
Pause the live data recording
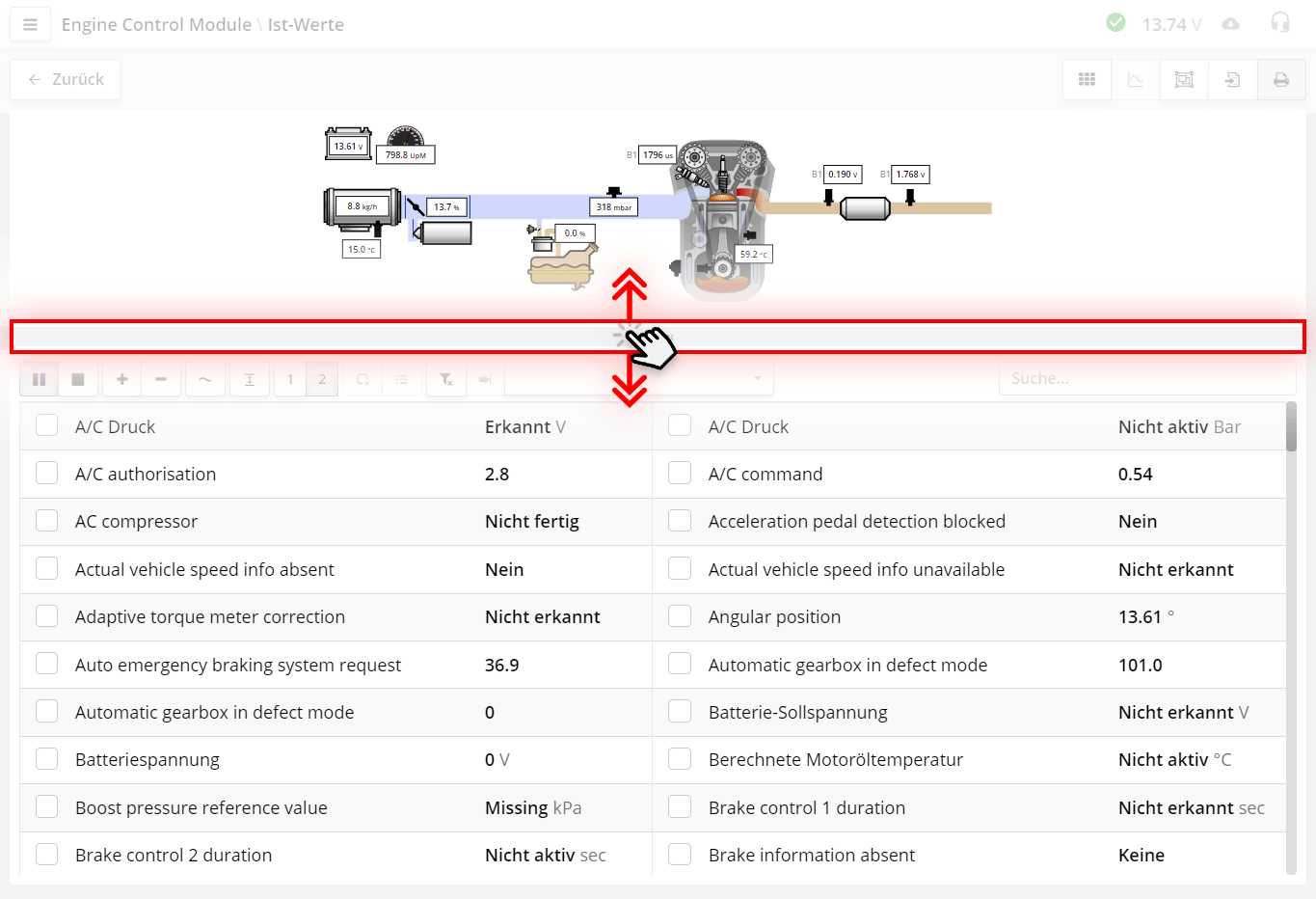(40, 379)
